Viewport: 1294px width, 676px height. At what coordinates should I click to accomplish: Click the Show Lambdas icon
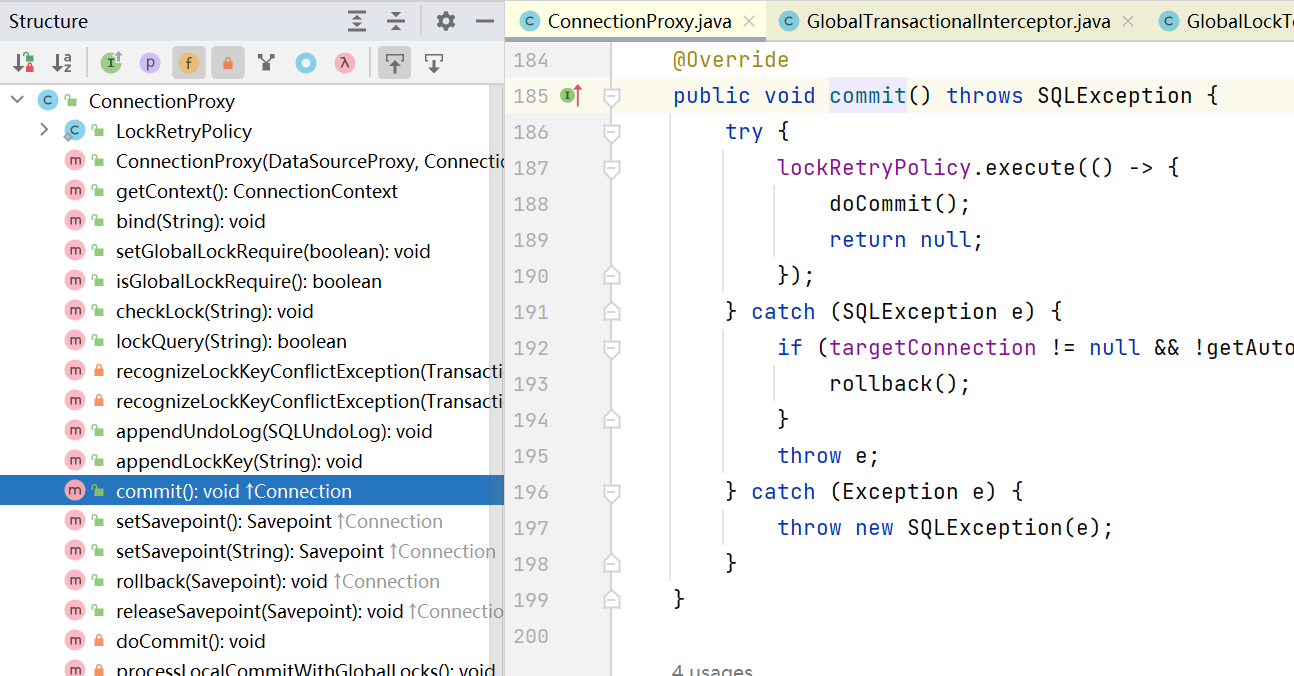(x=344, y=63)
